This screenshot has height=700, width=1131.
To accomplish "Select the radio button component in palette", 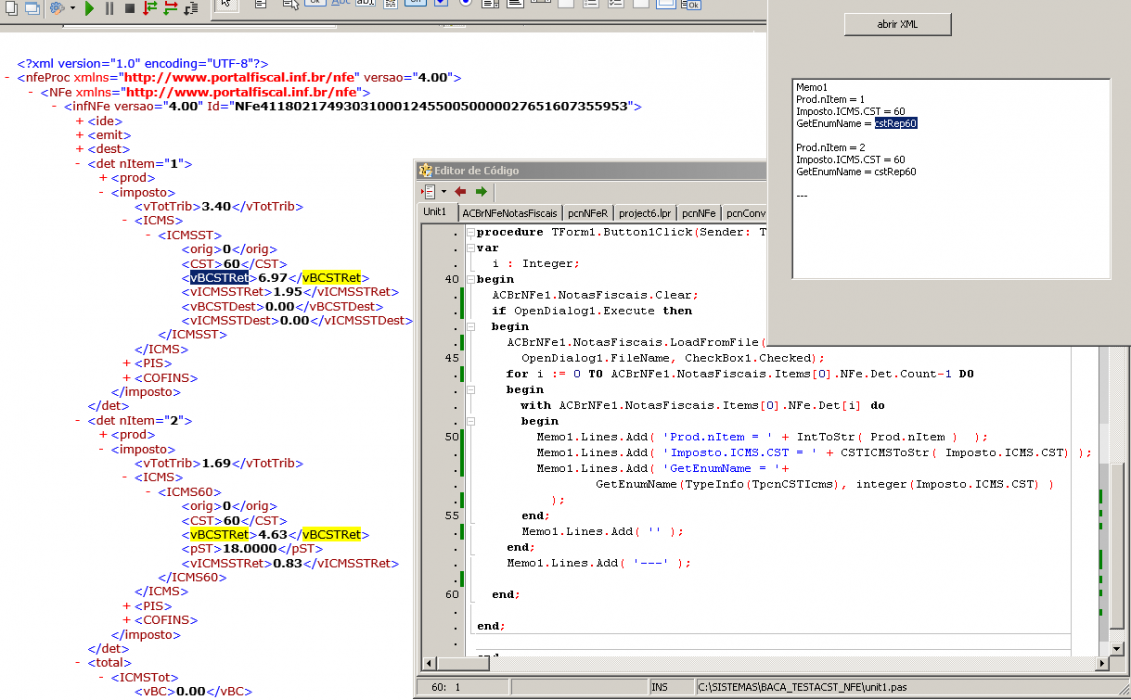I will click(x=466, y=4).
